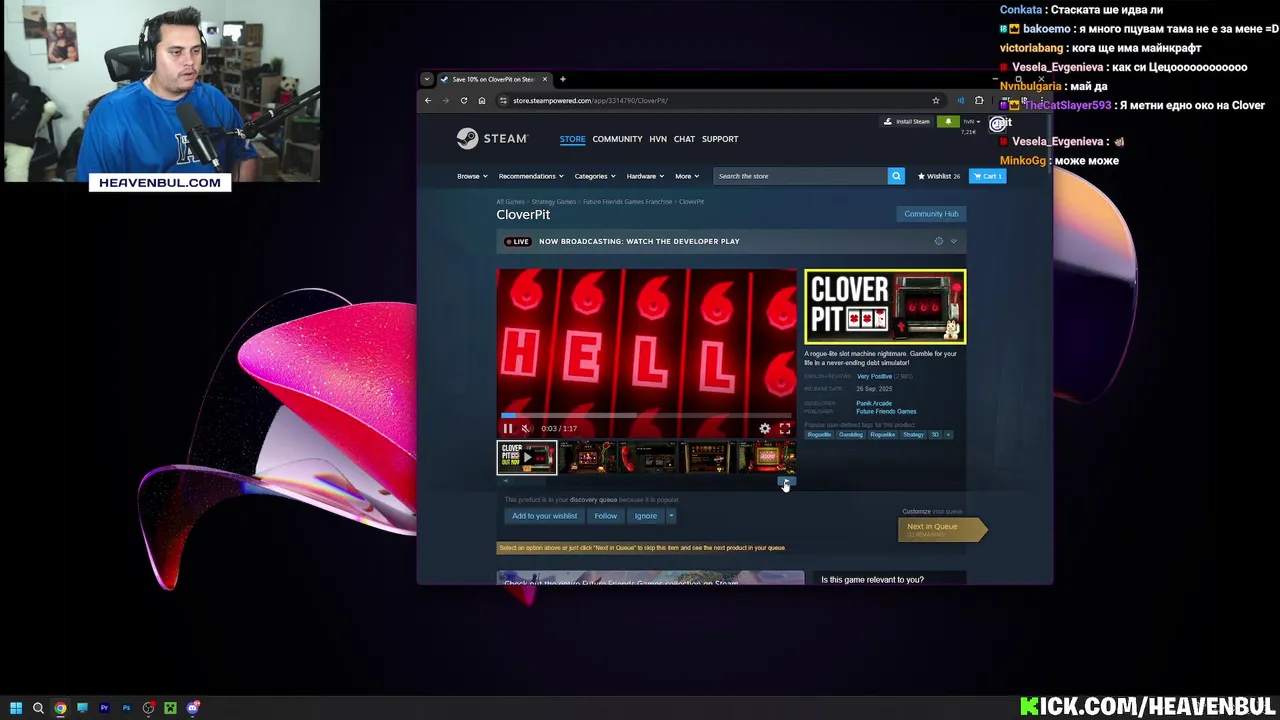The width and height of the screenshot is (1280, 720).
Task: Click Strategy Games breadcrumb
Action: 554,202
